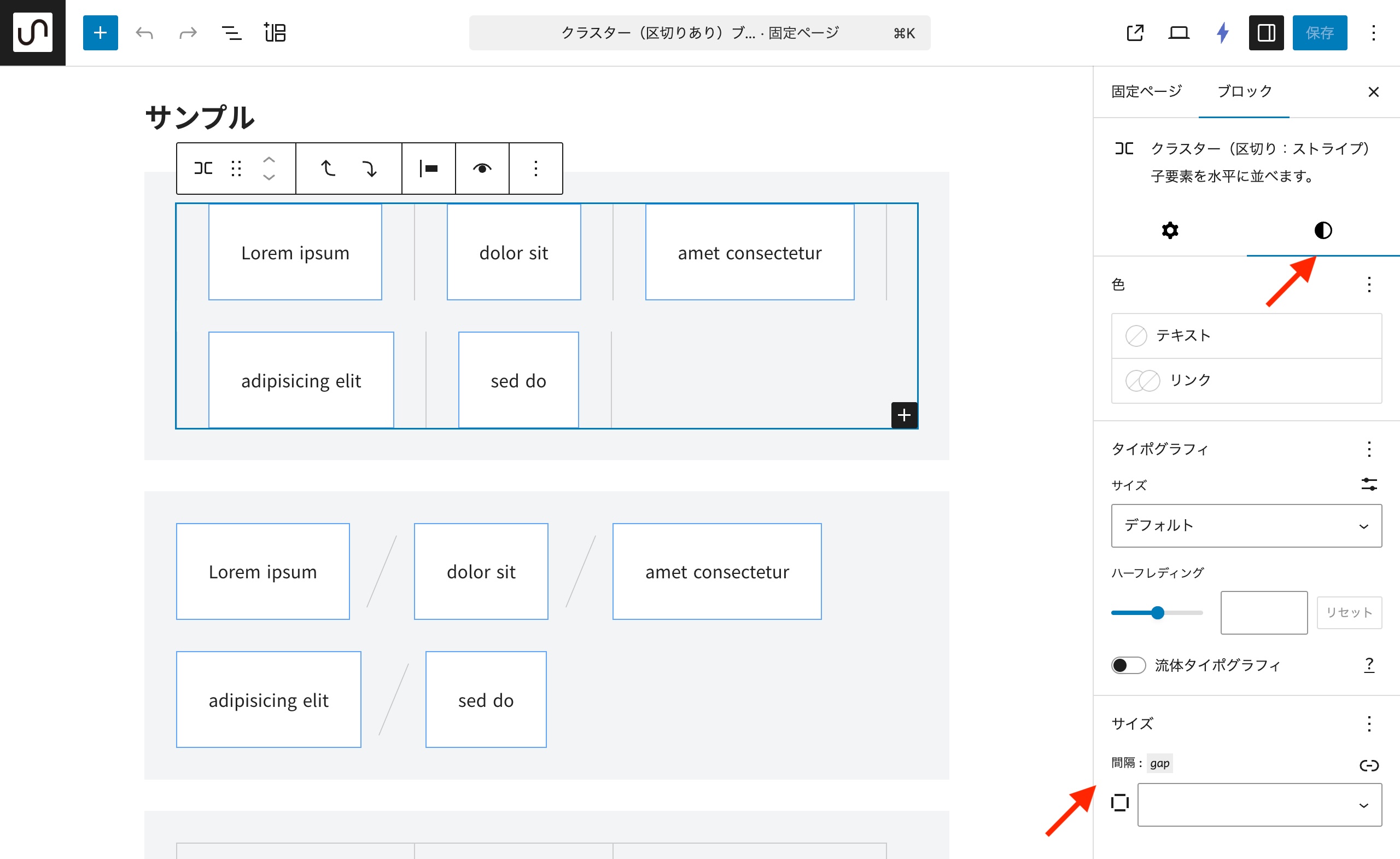Screen dimensions: 1400x859
Task: Click the cluster block type icon
Action: click(x=203, y=169)
